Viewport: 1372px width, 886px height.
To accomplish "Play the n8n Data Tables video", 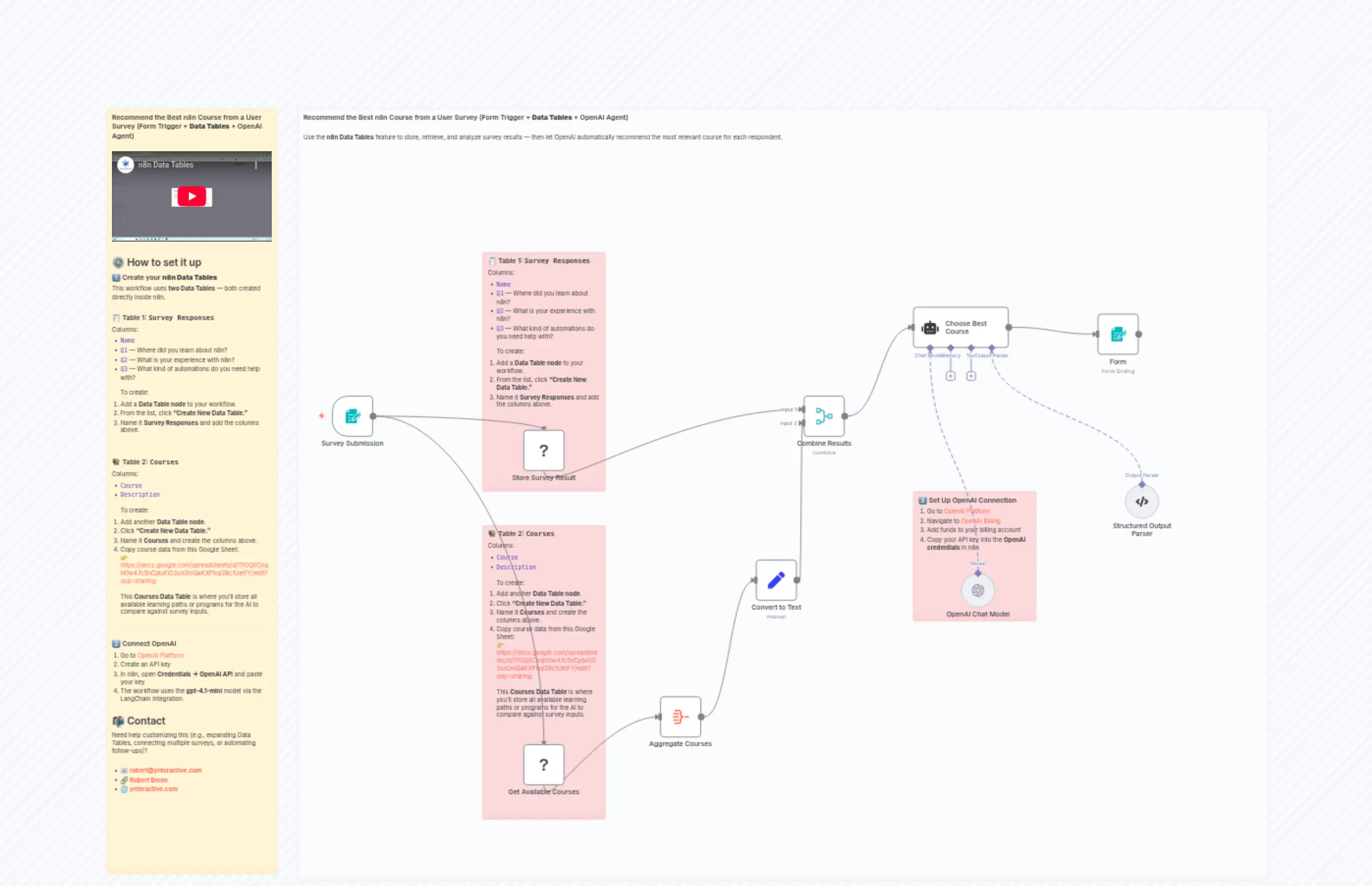I will click(191, 196).
